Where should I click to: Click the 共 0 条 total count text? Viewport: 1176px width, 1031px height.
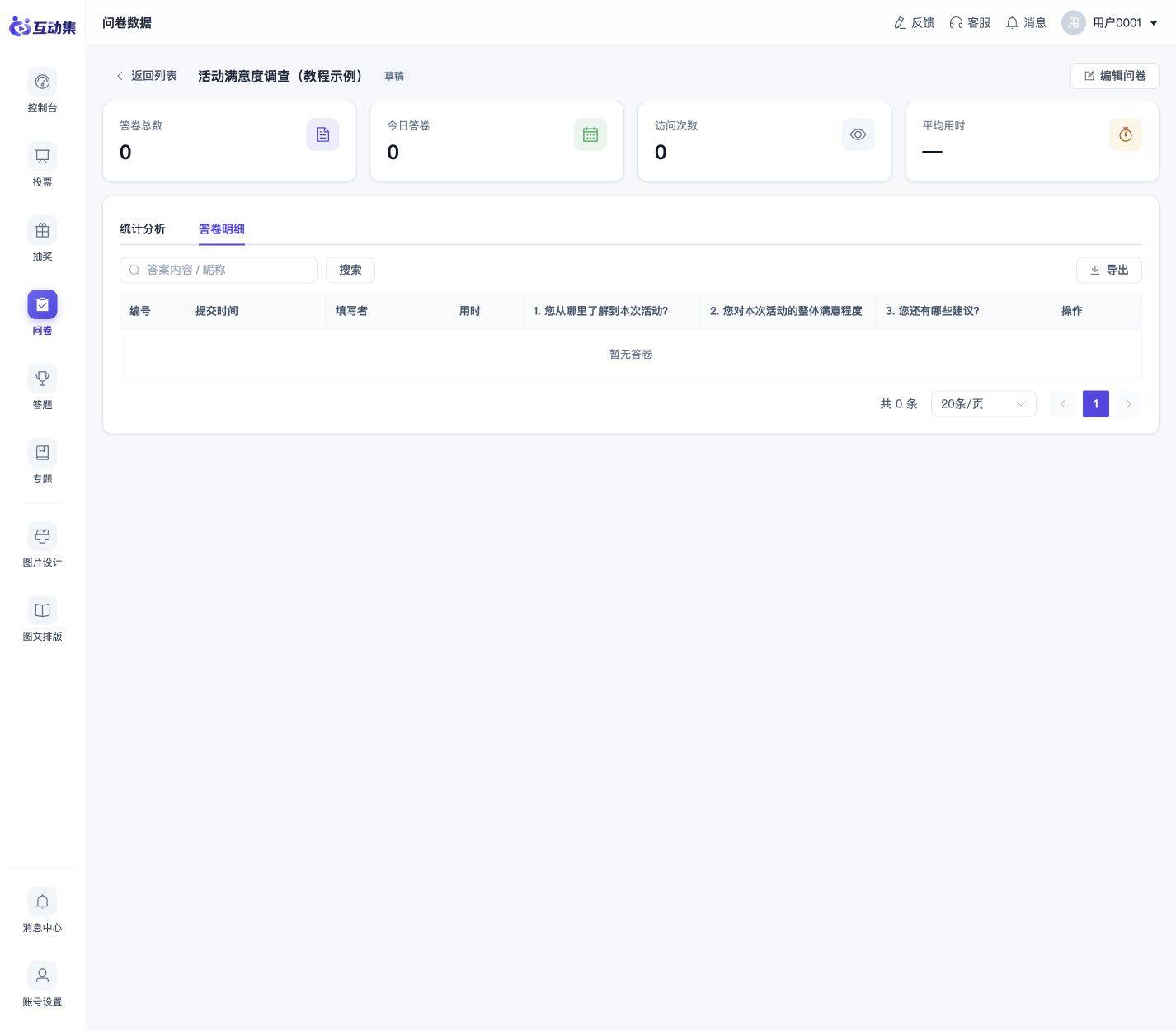pyautogui.click(x=899, y=404)
